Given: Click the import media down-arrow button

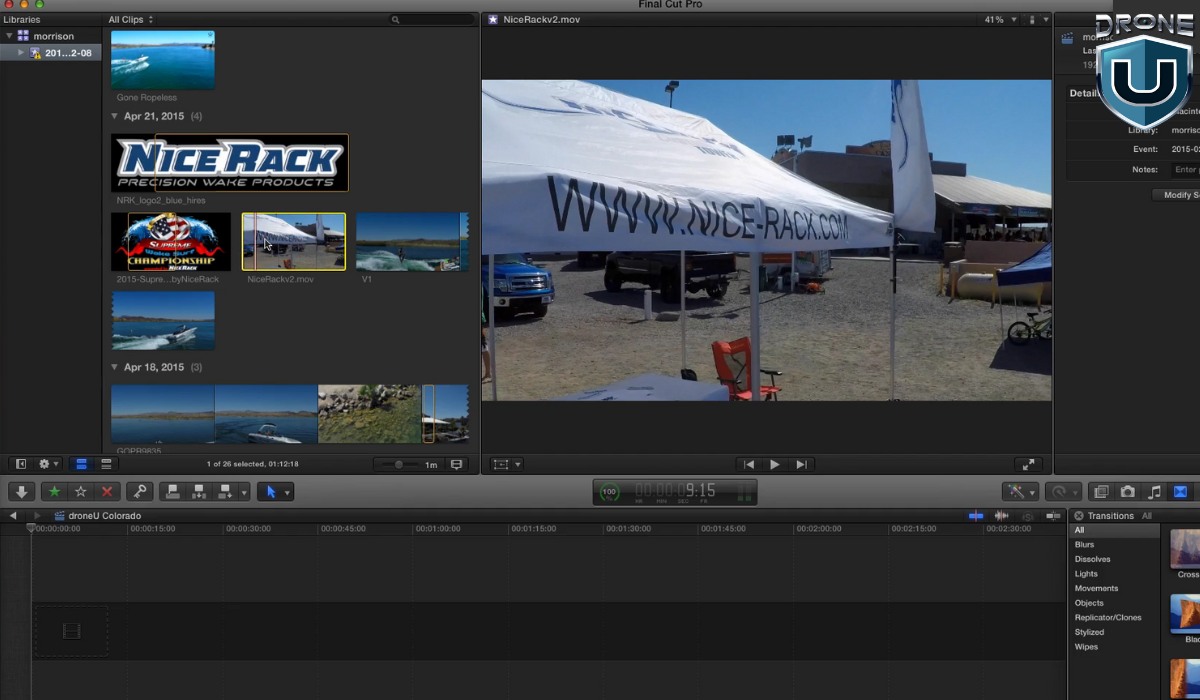Looking at the screenshot, I should pyautogui.click(x=22, y=492).
